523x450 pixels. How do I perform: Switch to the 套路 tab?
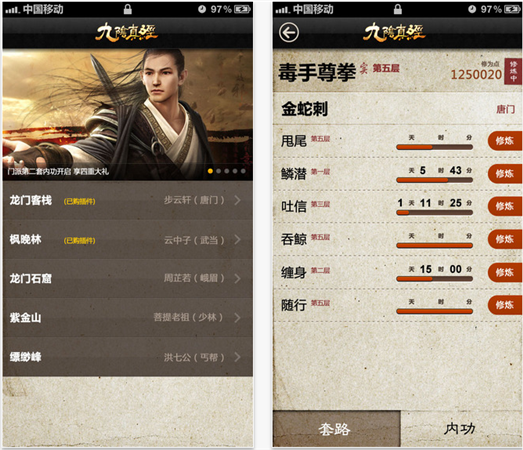[336, 429]
